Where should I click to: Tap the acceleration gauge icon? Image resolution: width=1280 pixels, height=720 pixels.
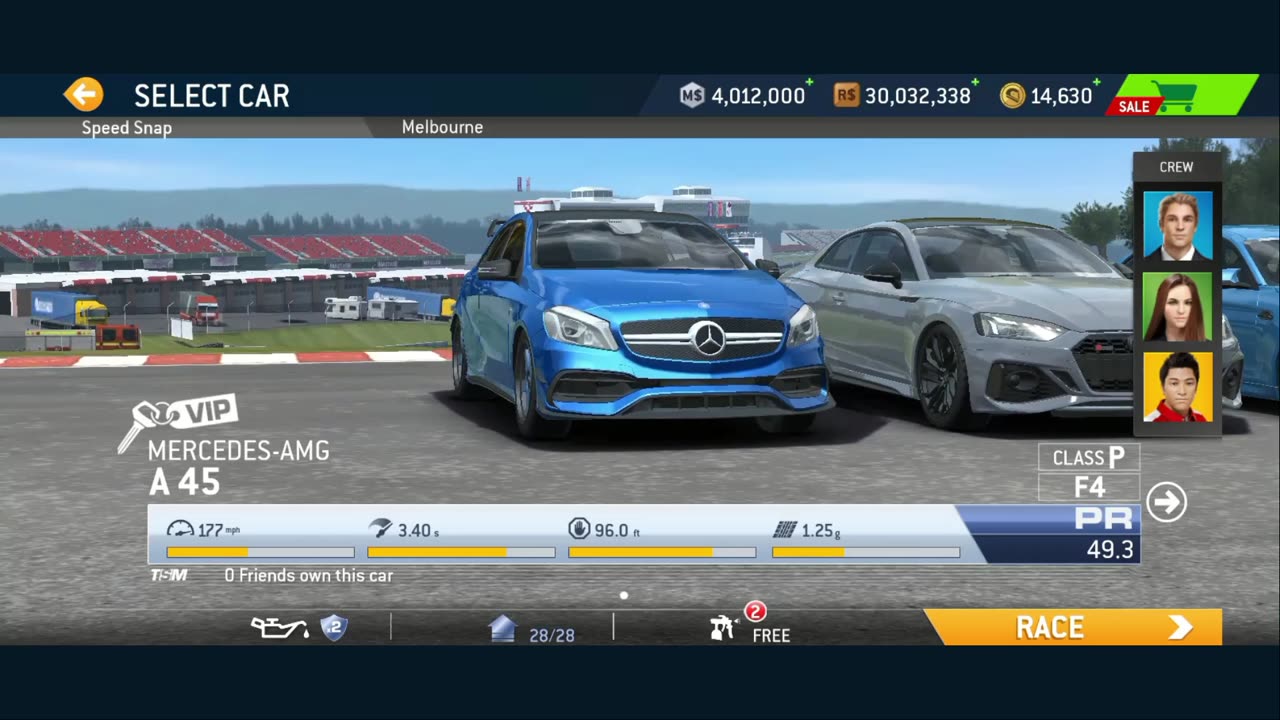pyautogui.click(x=380, y=529)
